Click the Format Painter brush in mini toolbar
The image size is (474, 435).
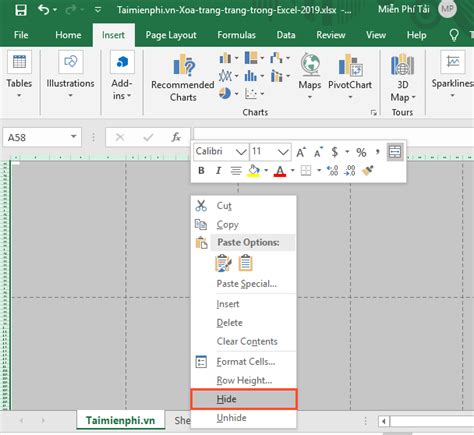pos(367,171)
